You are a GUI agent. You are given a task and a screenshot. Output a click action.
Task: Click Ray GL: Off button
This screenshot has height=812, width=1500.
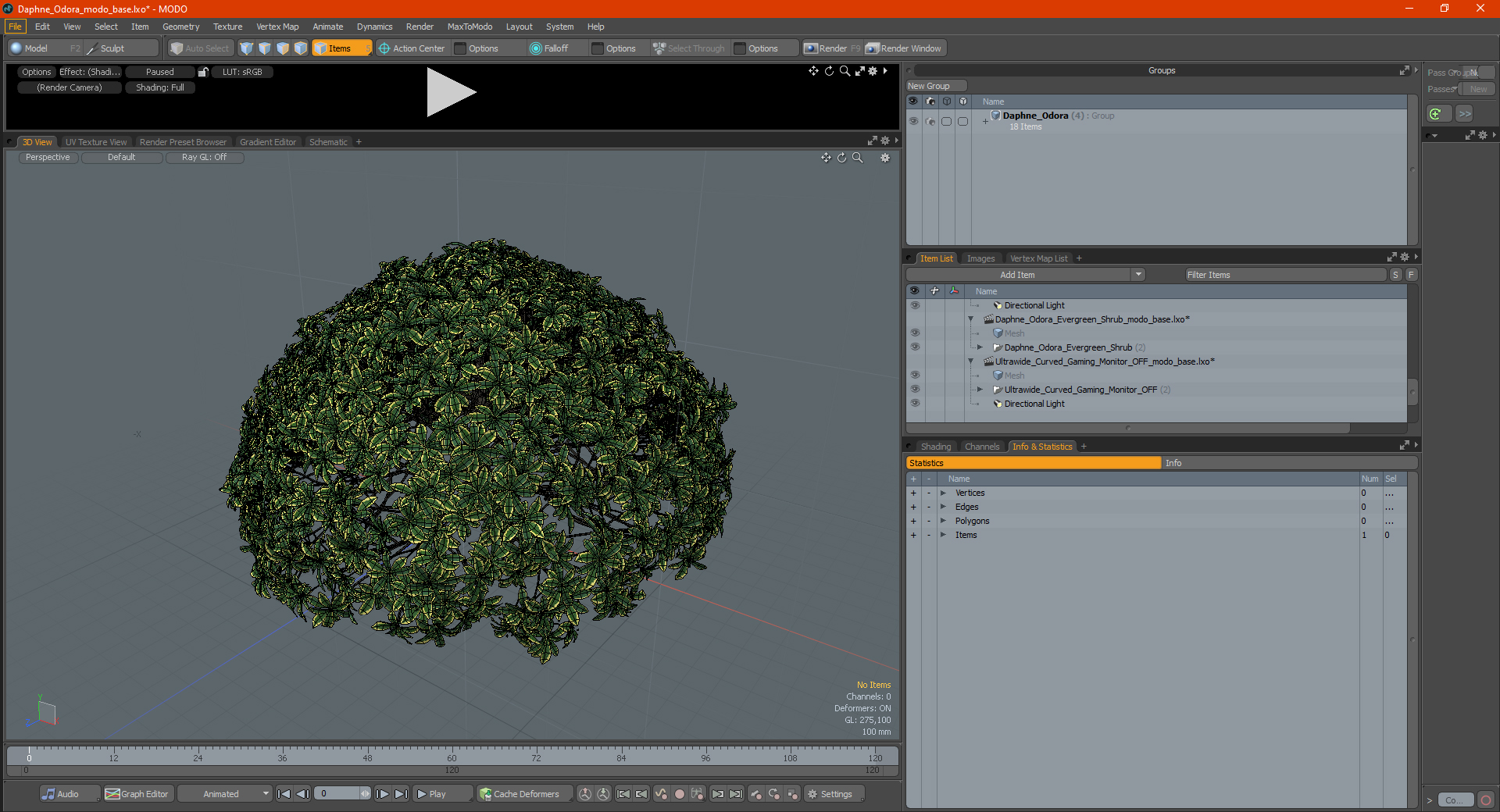click(204, 158)
